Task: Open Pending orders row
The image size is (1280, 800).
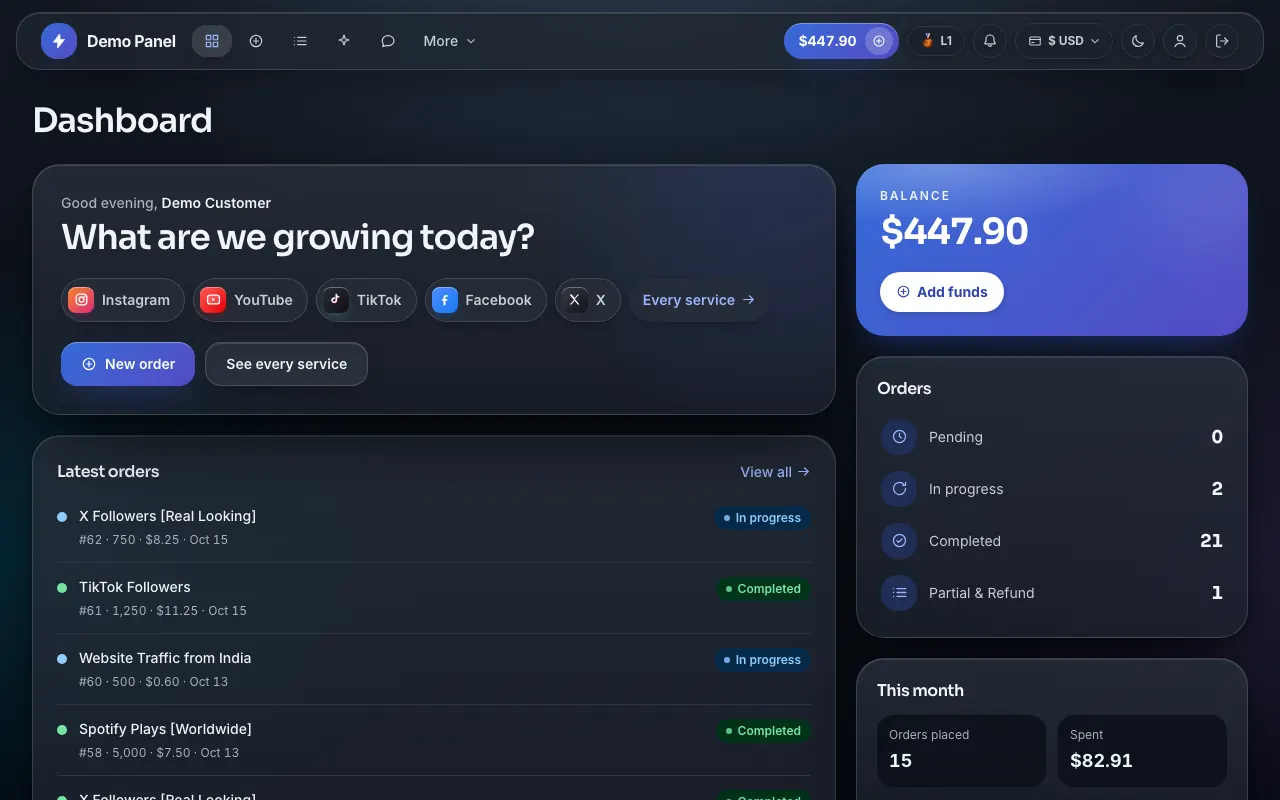Action: 1052,437
